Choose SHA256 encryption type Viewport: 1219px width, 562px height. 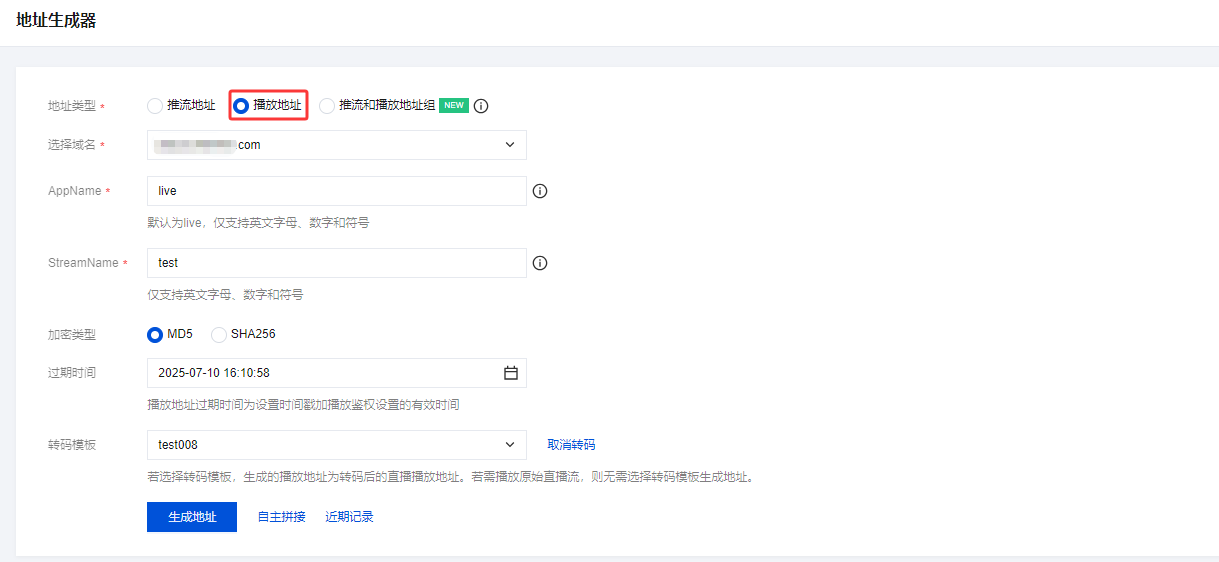[x=219, y=334]
